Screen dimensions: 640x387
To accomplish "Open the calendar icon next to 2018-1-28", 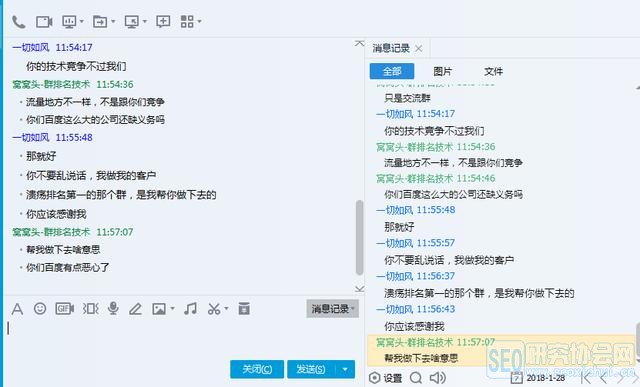I will [516, 378].
